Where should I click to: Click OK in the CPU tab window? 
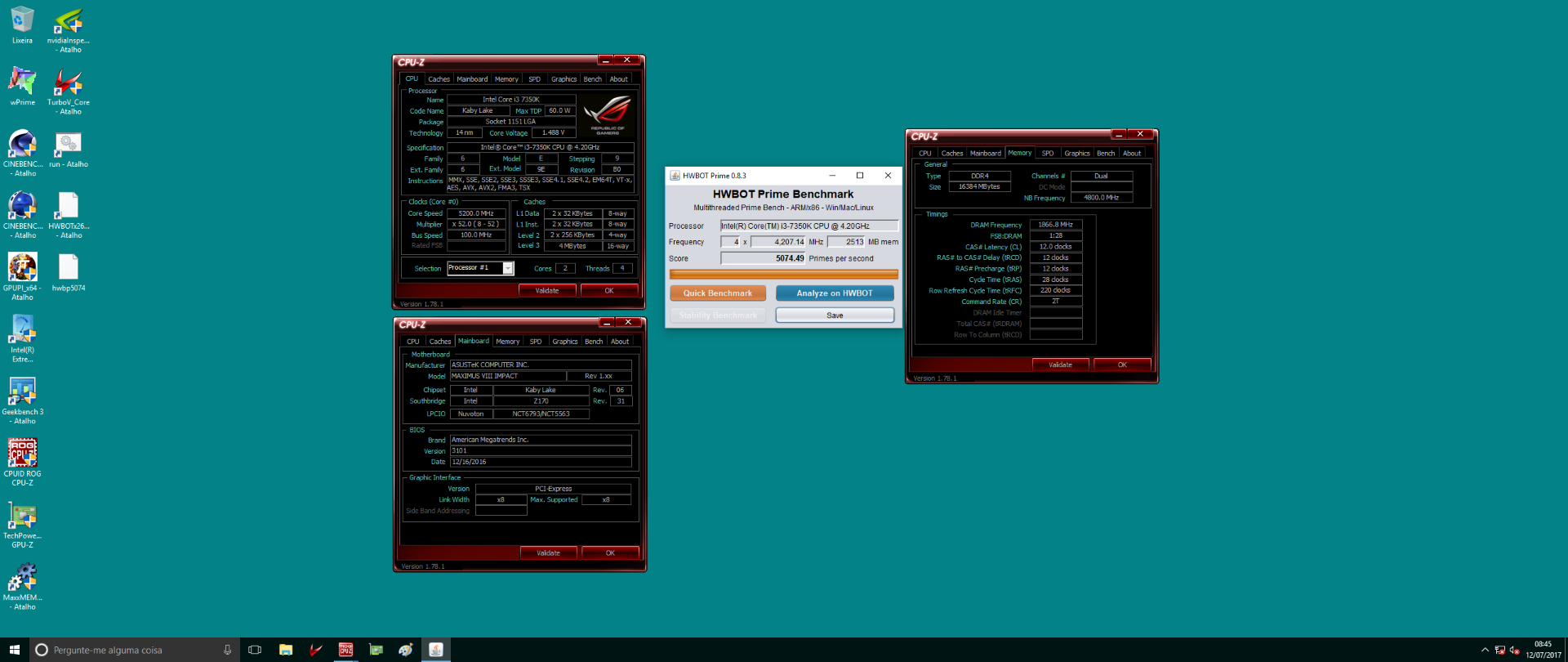[x=609, y=291]
